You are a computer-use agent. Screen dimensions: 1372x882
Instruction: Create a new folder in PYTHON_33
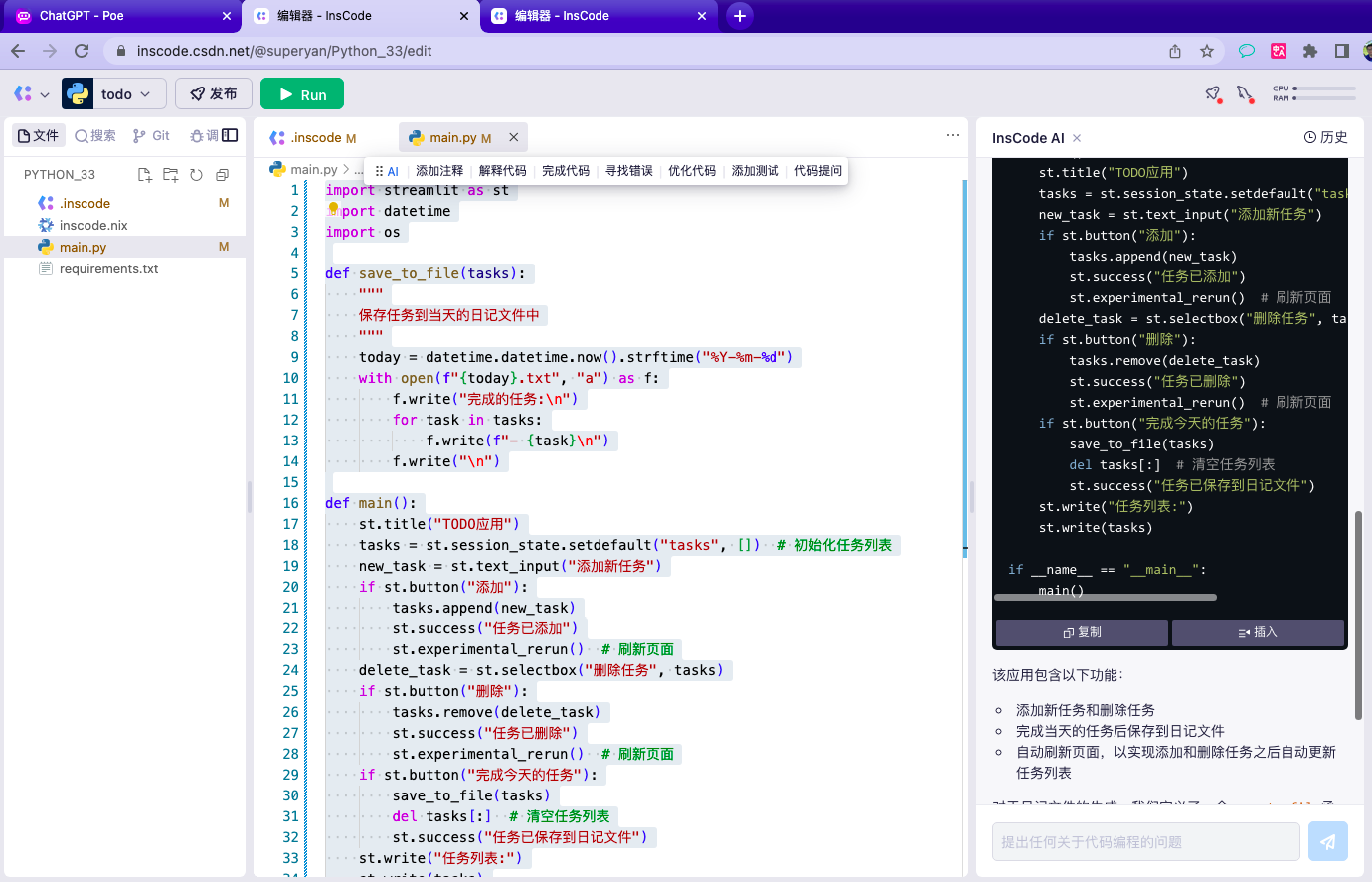click(171, 175)
